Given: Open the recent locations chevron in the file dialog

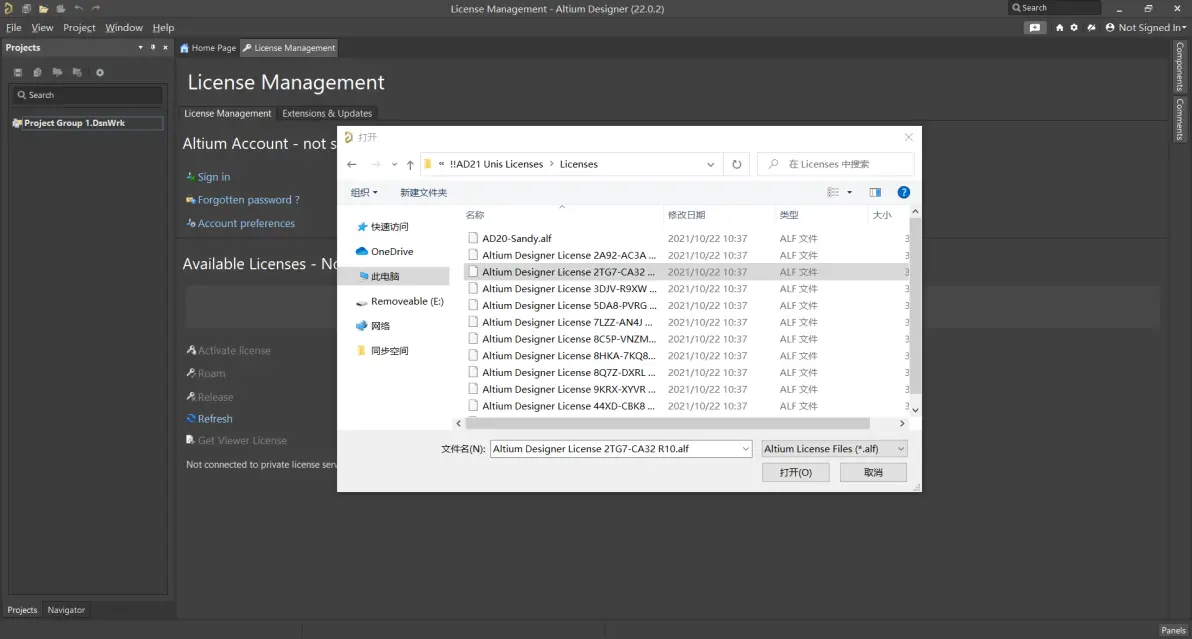Looking at the screenshot, I should 394,164.
